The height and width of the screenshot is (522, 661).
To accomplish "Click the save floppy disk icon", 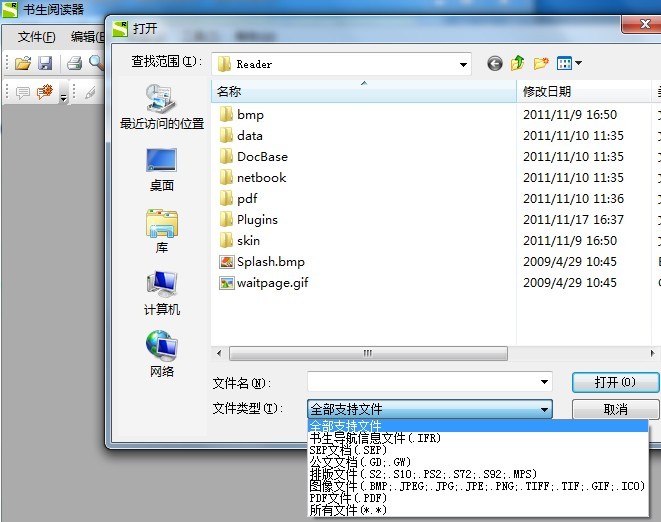I will [x=45, y=63].
